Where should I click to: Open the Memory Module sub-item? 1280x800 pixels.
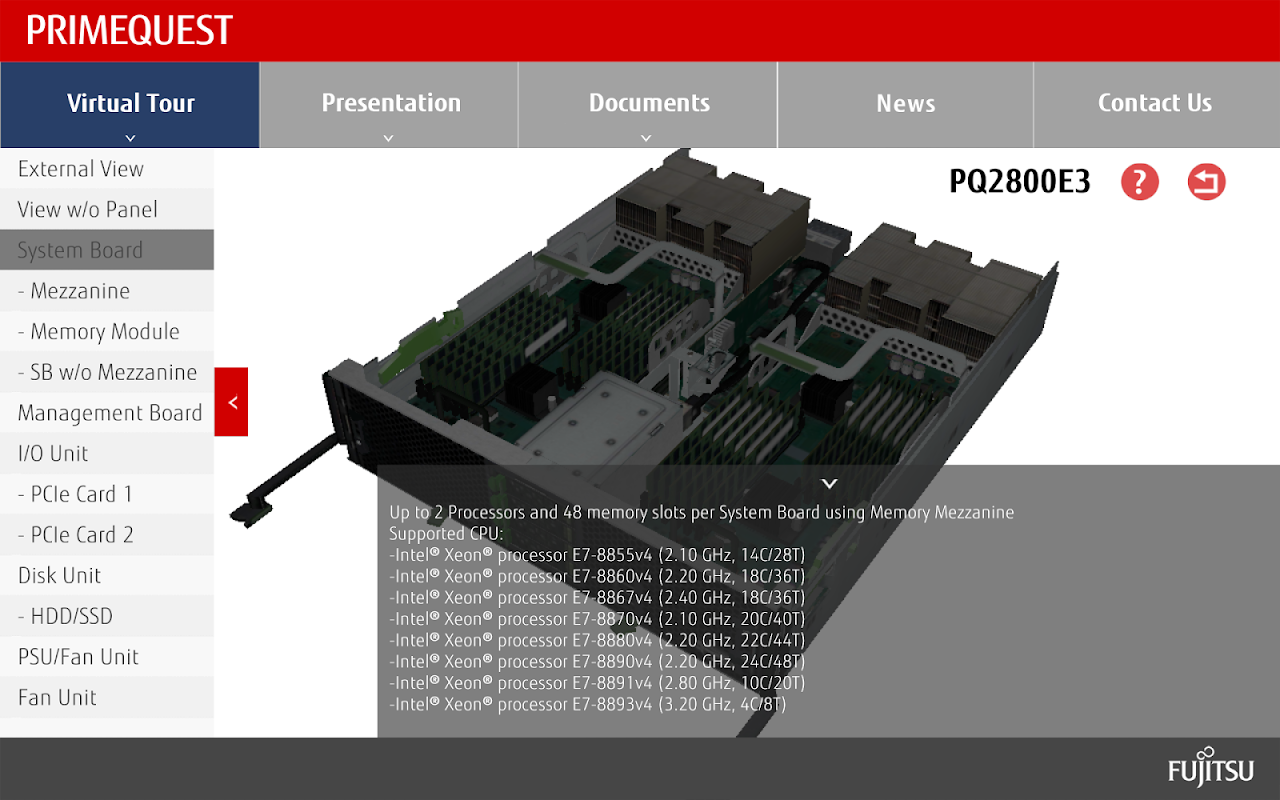(107, 332)
